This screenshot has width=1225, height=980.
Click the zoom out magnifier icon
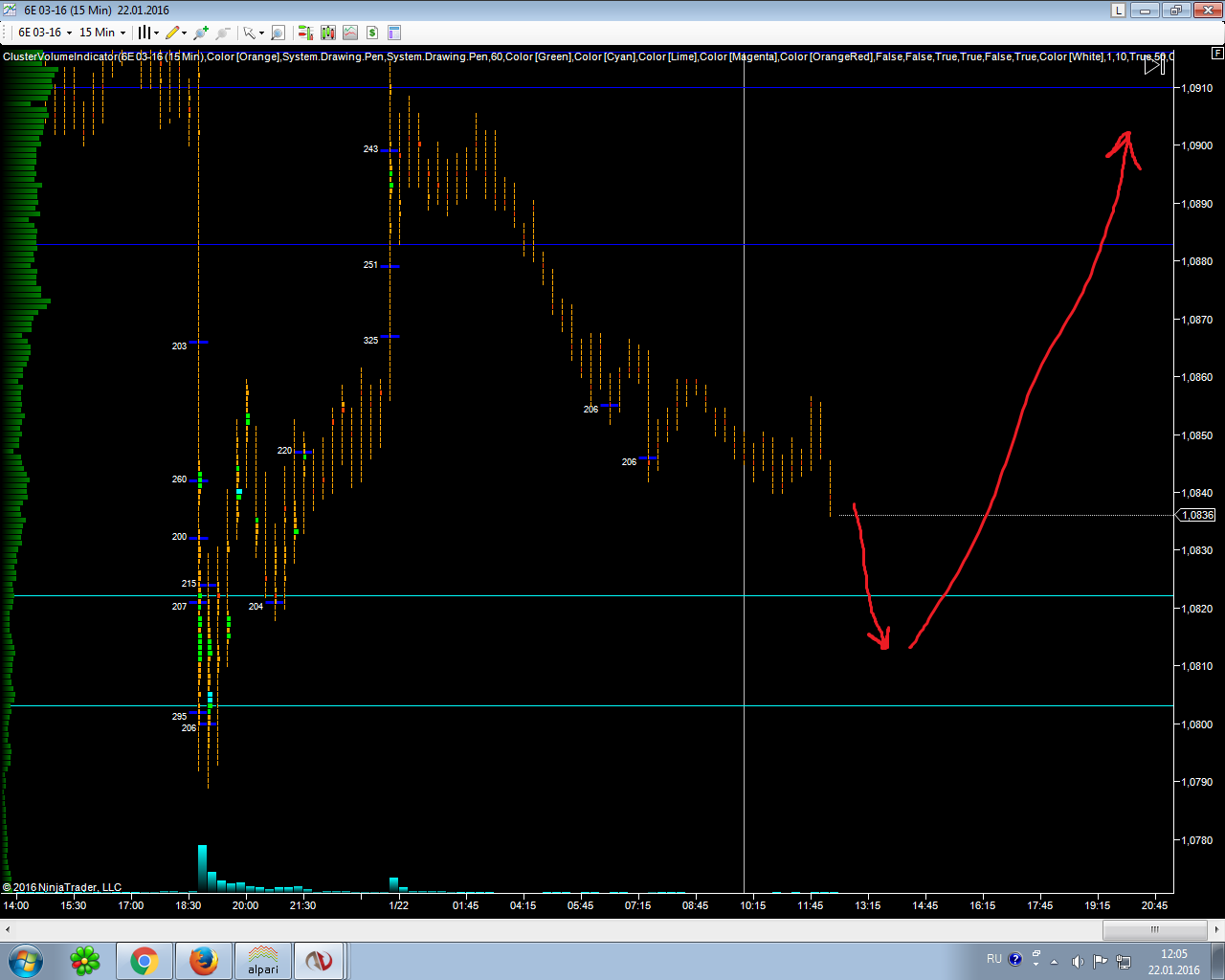coord(222,33)
